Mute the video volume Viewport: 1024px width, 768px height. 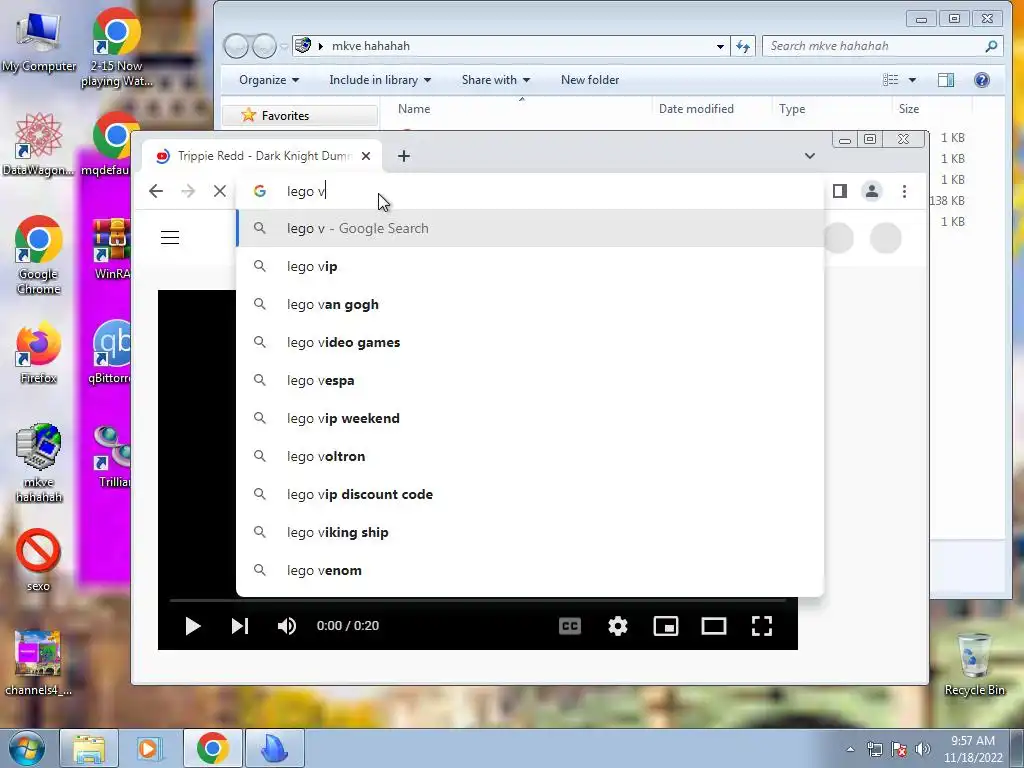click(x=287, y=626)
